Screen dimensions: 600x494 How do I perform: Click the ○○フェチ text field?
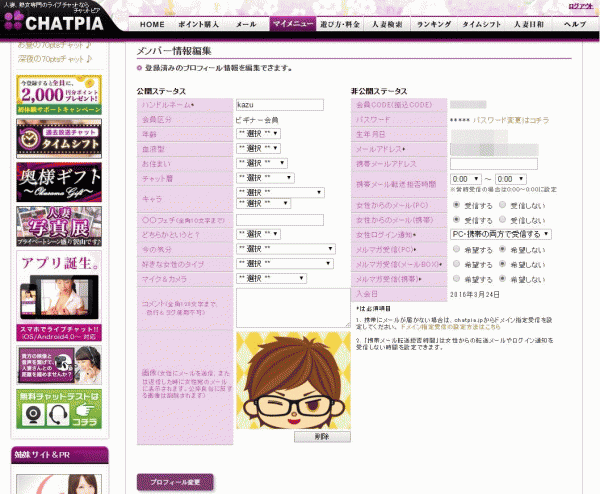(x=280, y=220)
